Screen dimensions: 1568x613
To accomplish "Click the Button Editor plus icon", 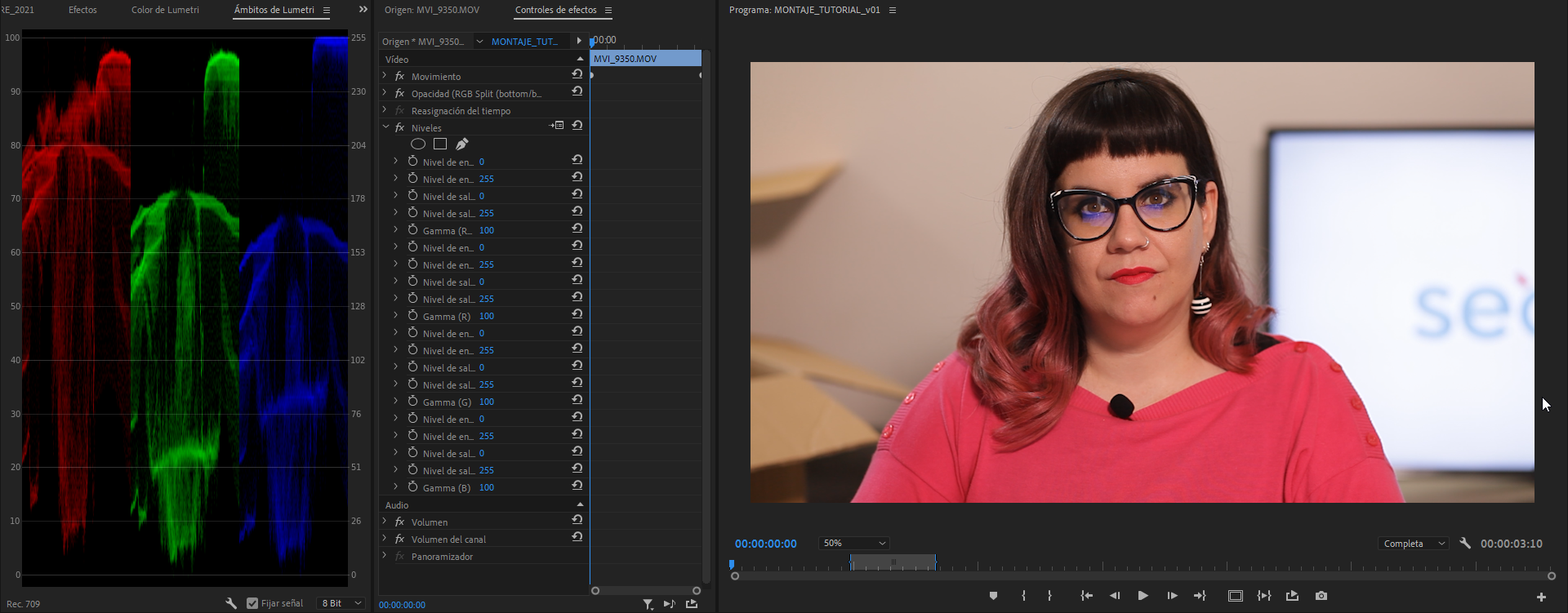I will tap(1541, 597).
